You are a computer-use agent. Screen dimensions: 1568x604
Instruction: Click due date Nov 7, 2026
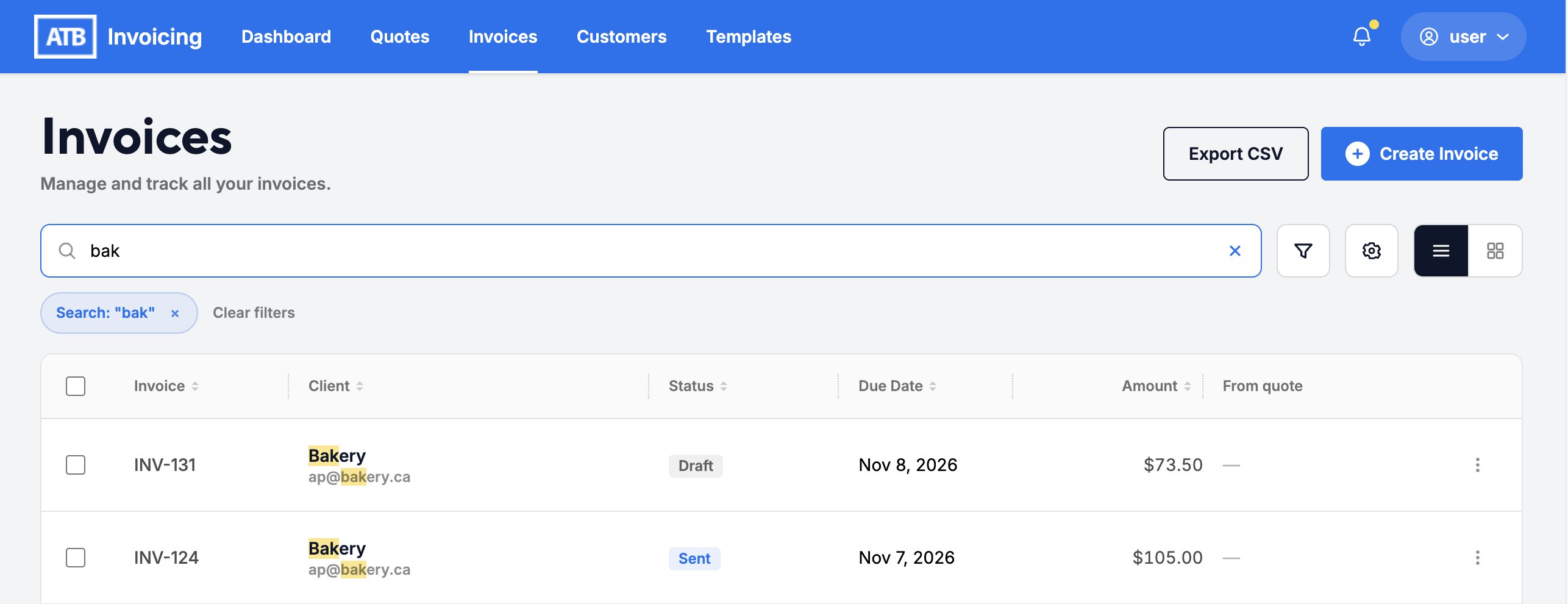tap(907, 558)
